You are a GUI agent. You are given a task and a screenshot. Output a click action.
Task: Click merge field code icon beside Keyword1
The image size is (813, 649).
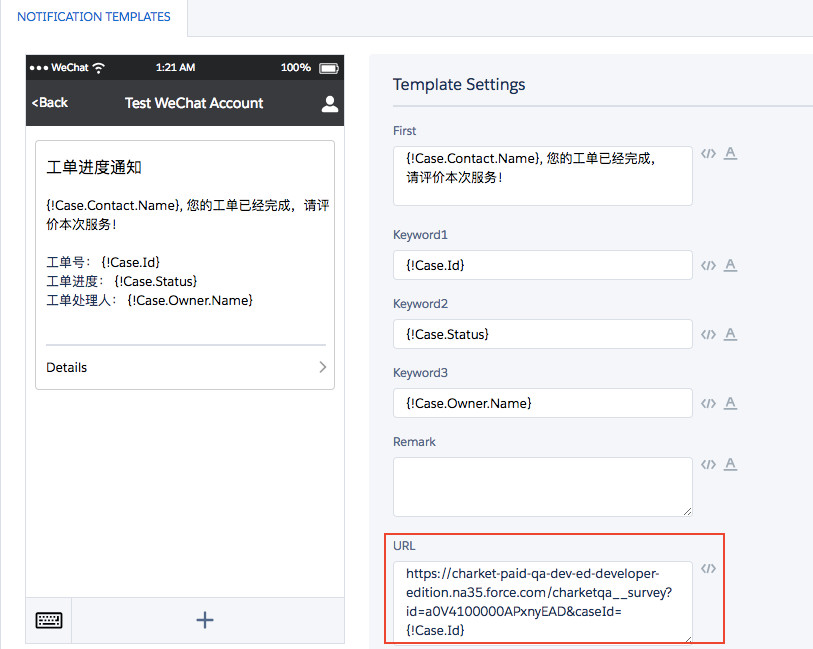pyautogui.click(x=708, y=265)
